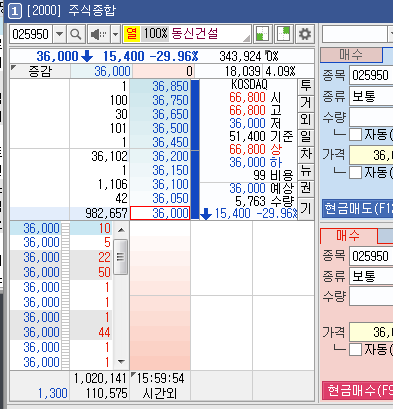This screenshot has width=393, height=409.
Task: Click the trade row with volume 22
Action: [62, 257]
